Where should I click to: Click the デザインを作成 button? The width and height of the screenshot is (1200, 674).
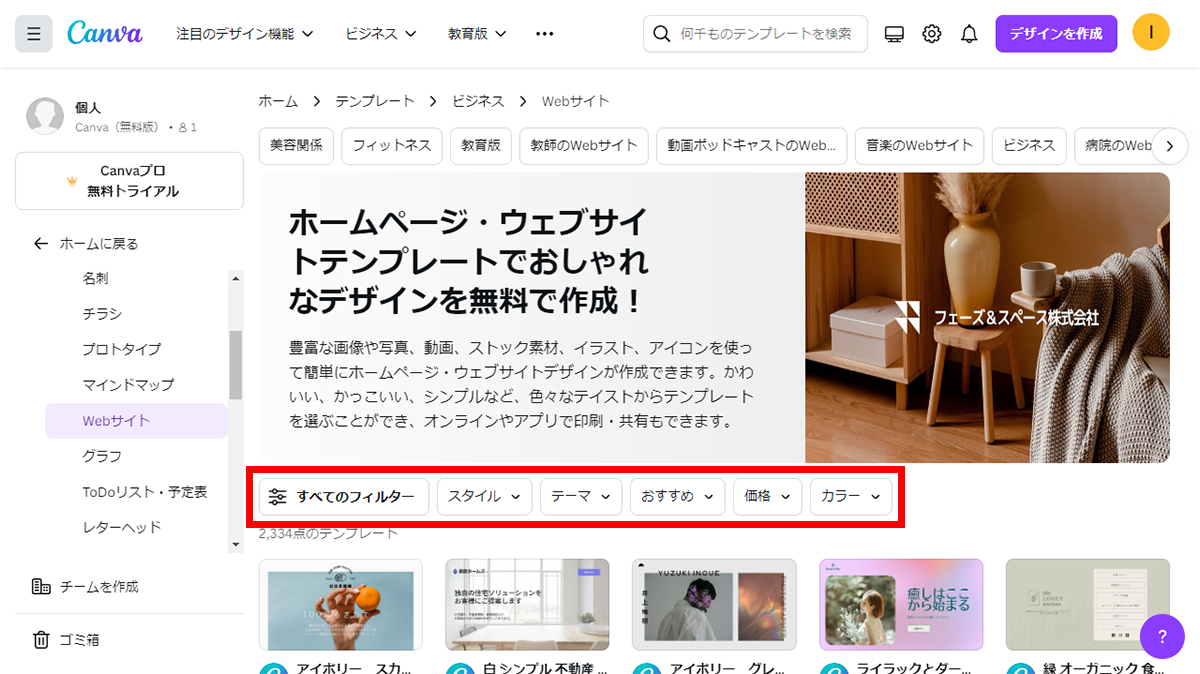[x=1056, y=33]
